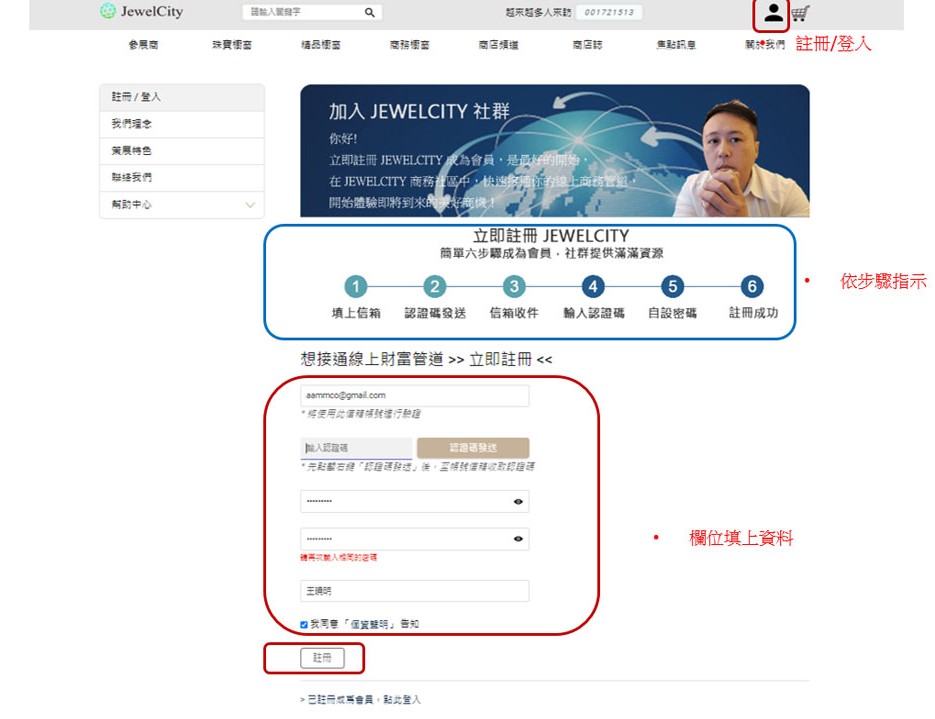The height and width of the screenshot is (719, 935).
Task: Open the 參展商 menu item
Action: click(143, 45)
